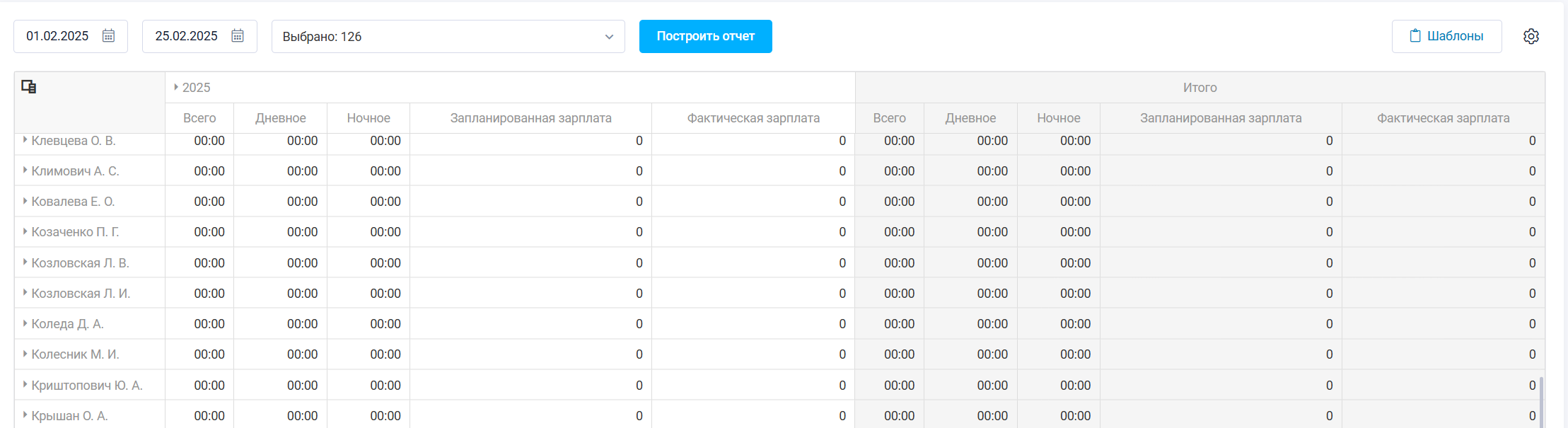Select employee name Коледа Д. А.
This screenshot has width=1568, height=428.
pos(67,324)
